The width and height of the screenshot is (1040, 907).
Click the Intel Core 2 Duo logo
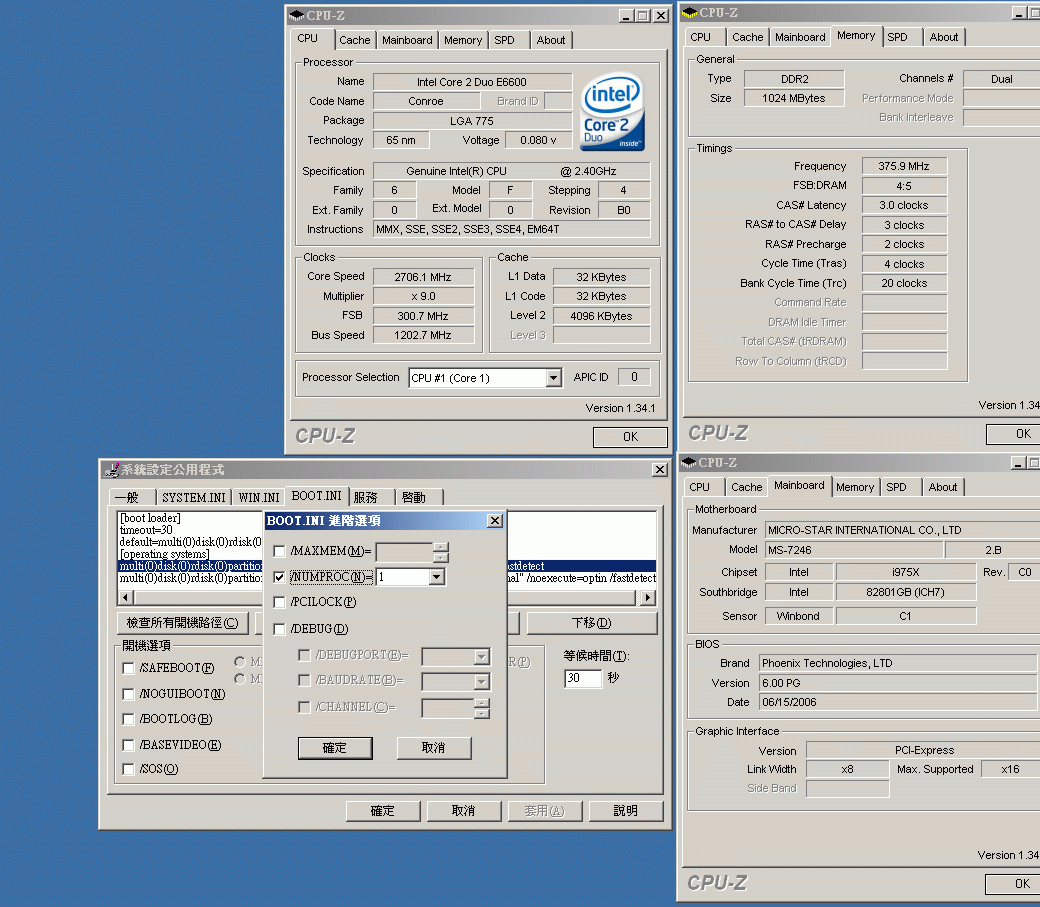point(613,111)
